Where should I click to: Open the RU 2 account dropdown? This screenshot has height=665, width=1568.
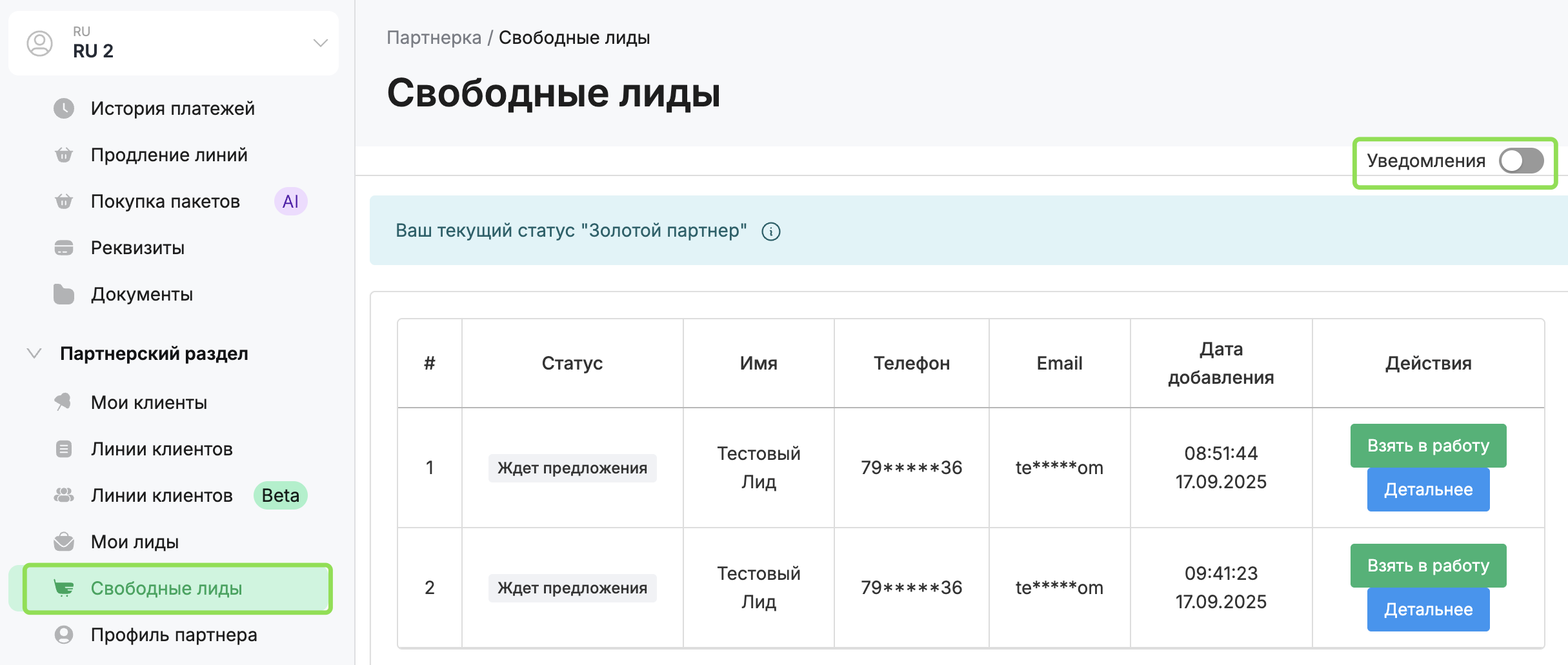(x=320, y=43)
